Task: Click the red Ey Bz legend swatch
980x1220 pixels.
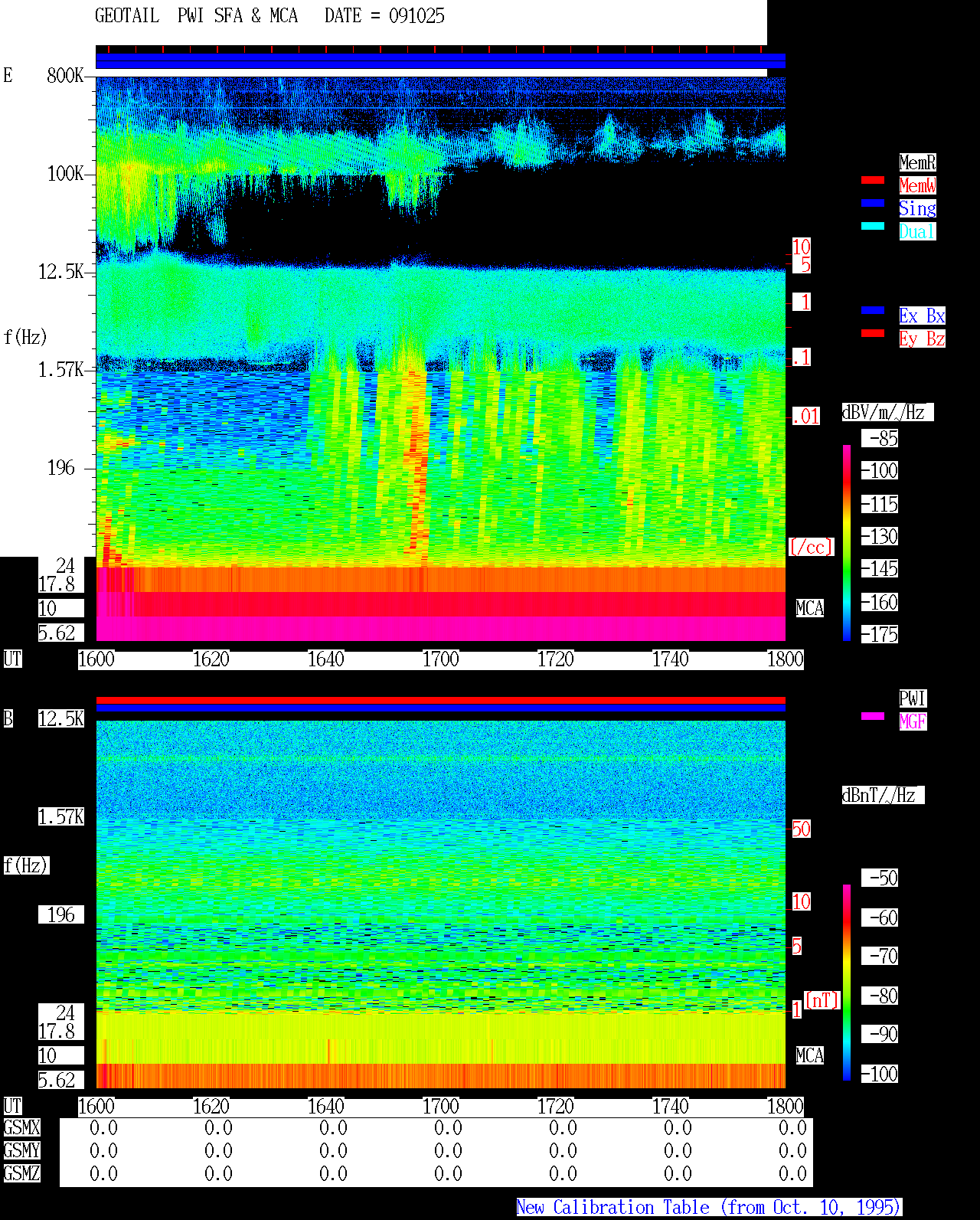Action: click(873, 333)
